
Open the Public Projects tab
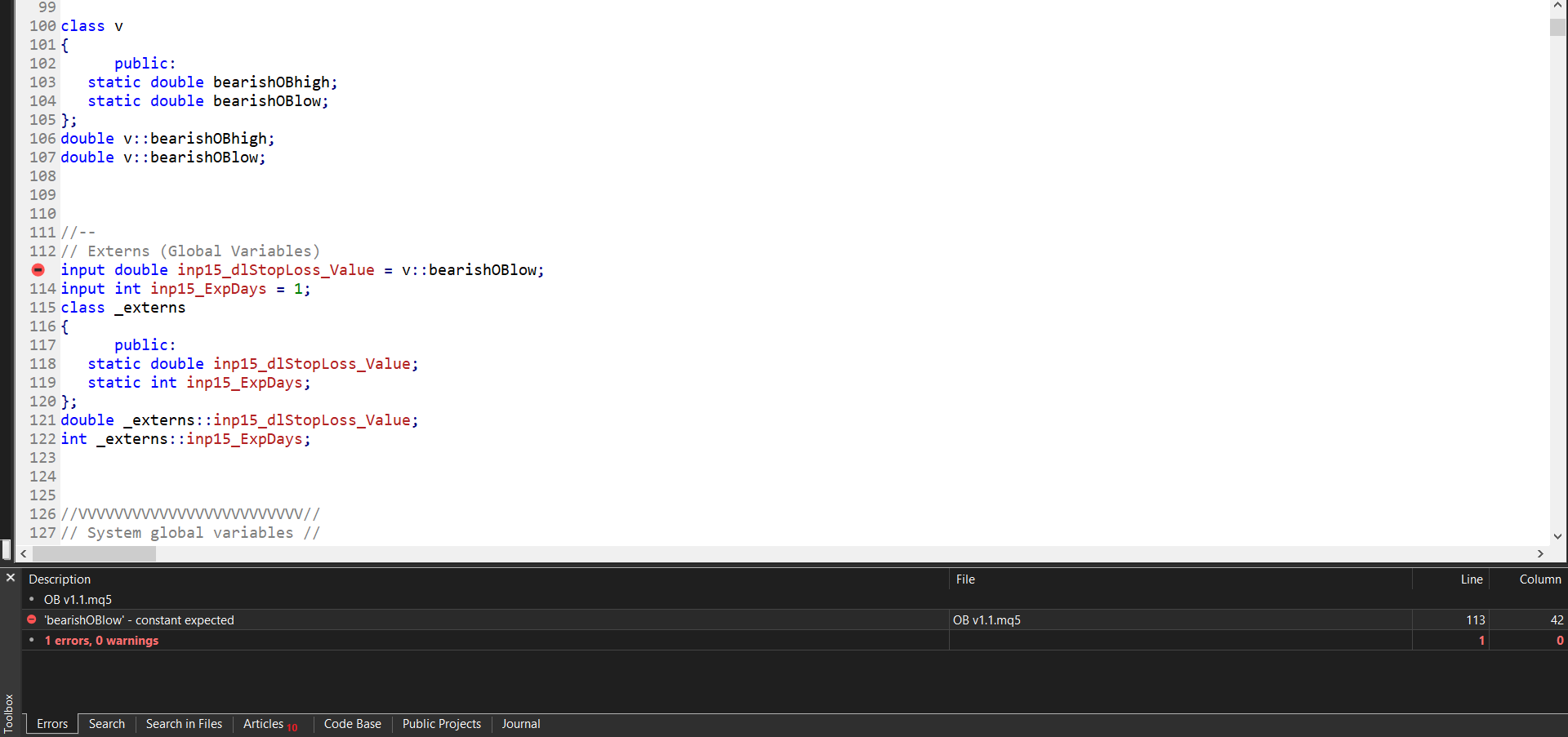coord(442,724)
